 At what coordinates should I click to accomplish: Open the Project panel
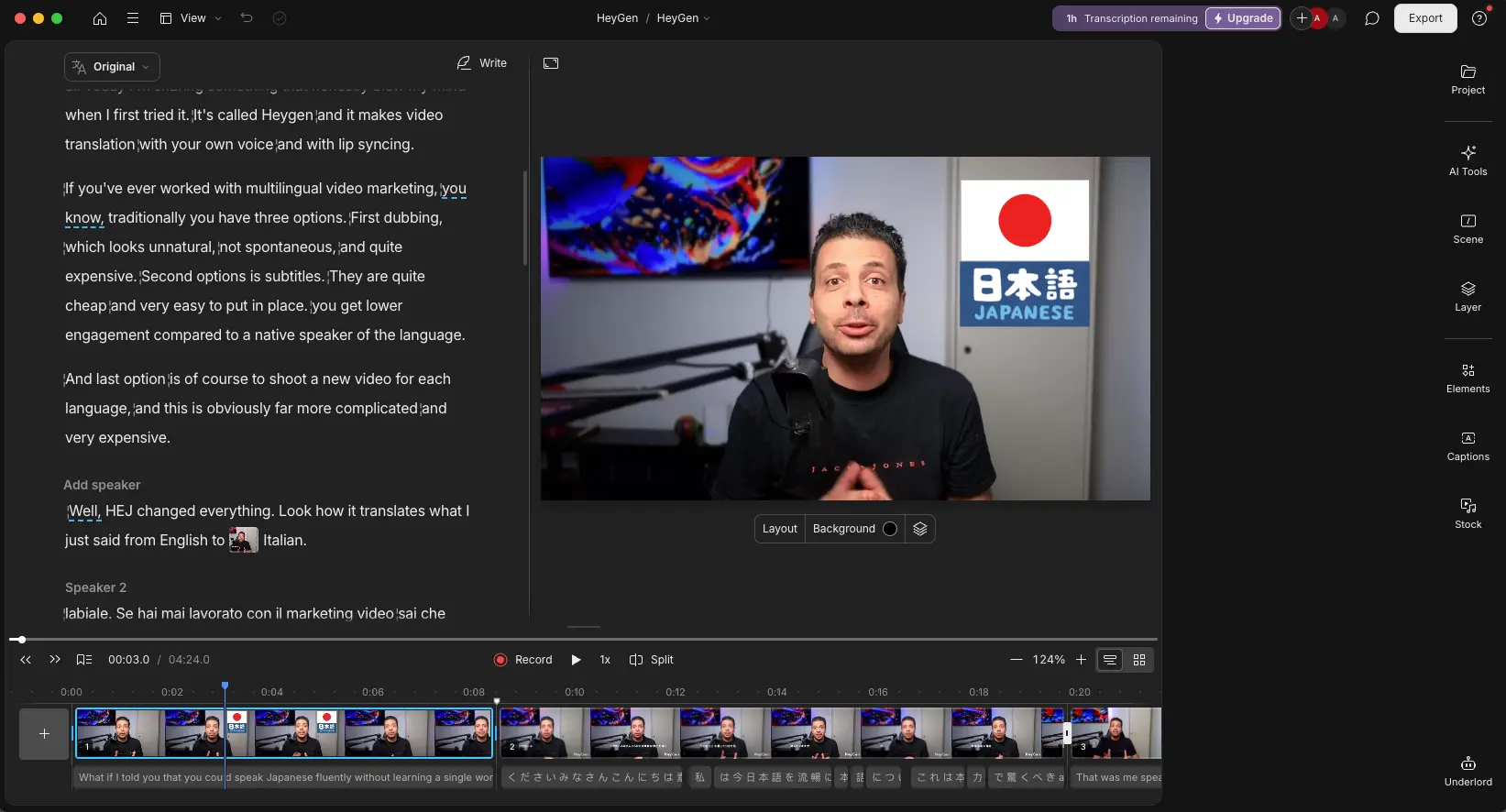pyautogui.click(x=1468, y=80)
